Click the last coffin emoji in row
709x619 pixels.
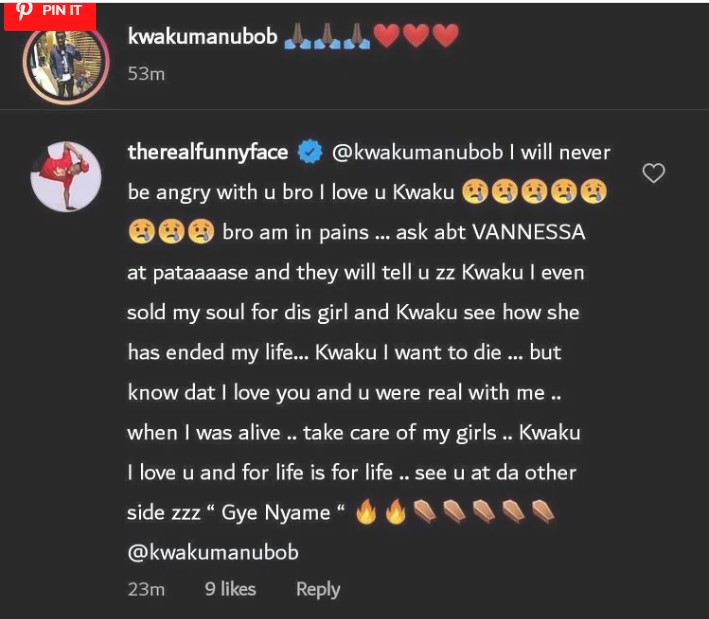[x=543, y=512]
